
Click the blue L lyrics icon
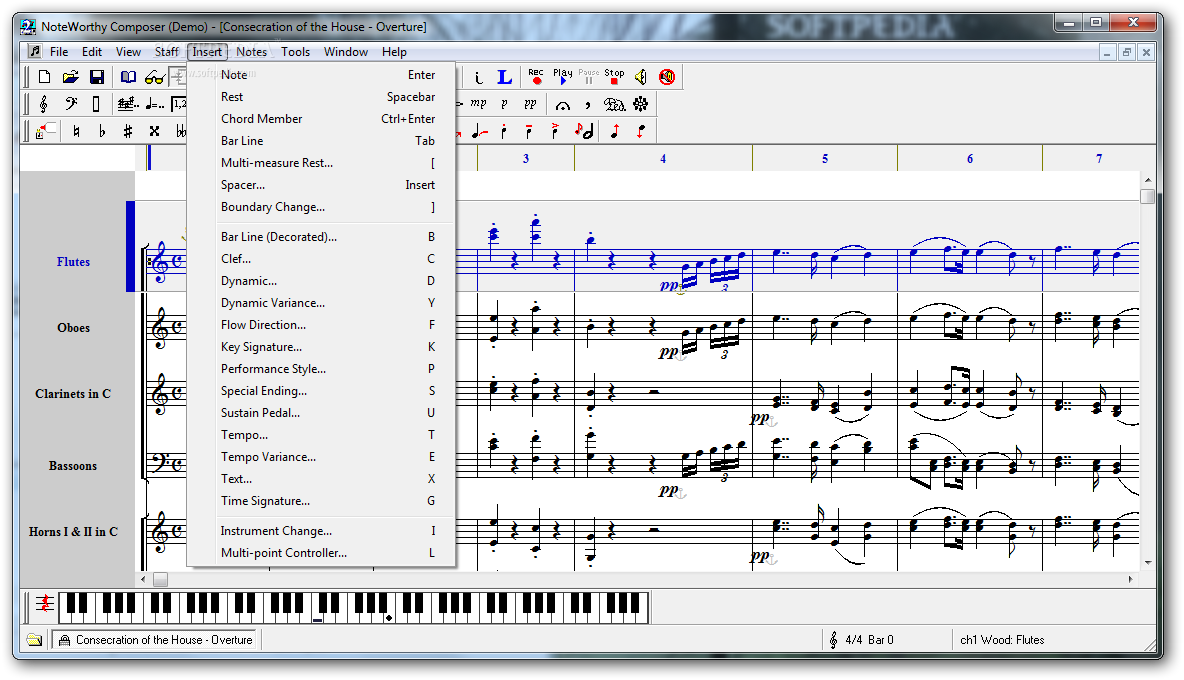coord(504,77)
